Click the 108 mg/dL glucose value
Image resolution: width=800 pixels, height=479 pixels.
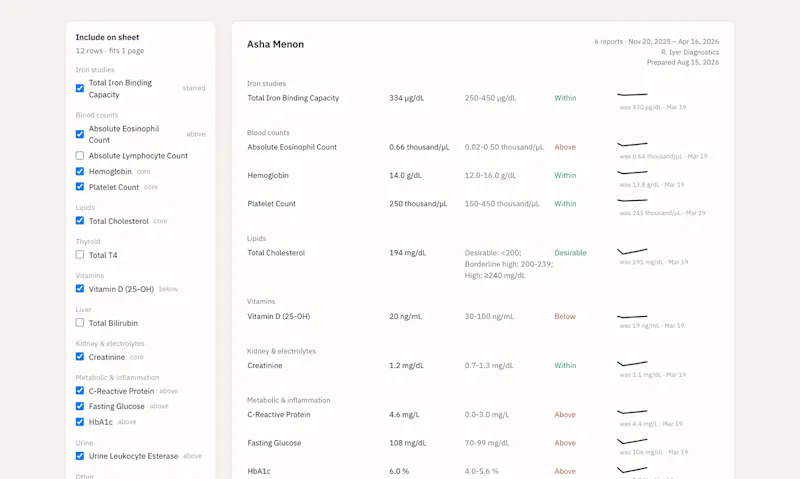(408, 443)
